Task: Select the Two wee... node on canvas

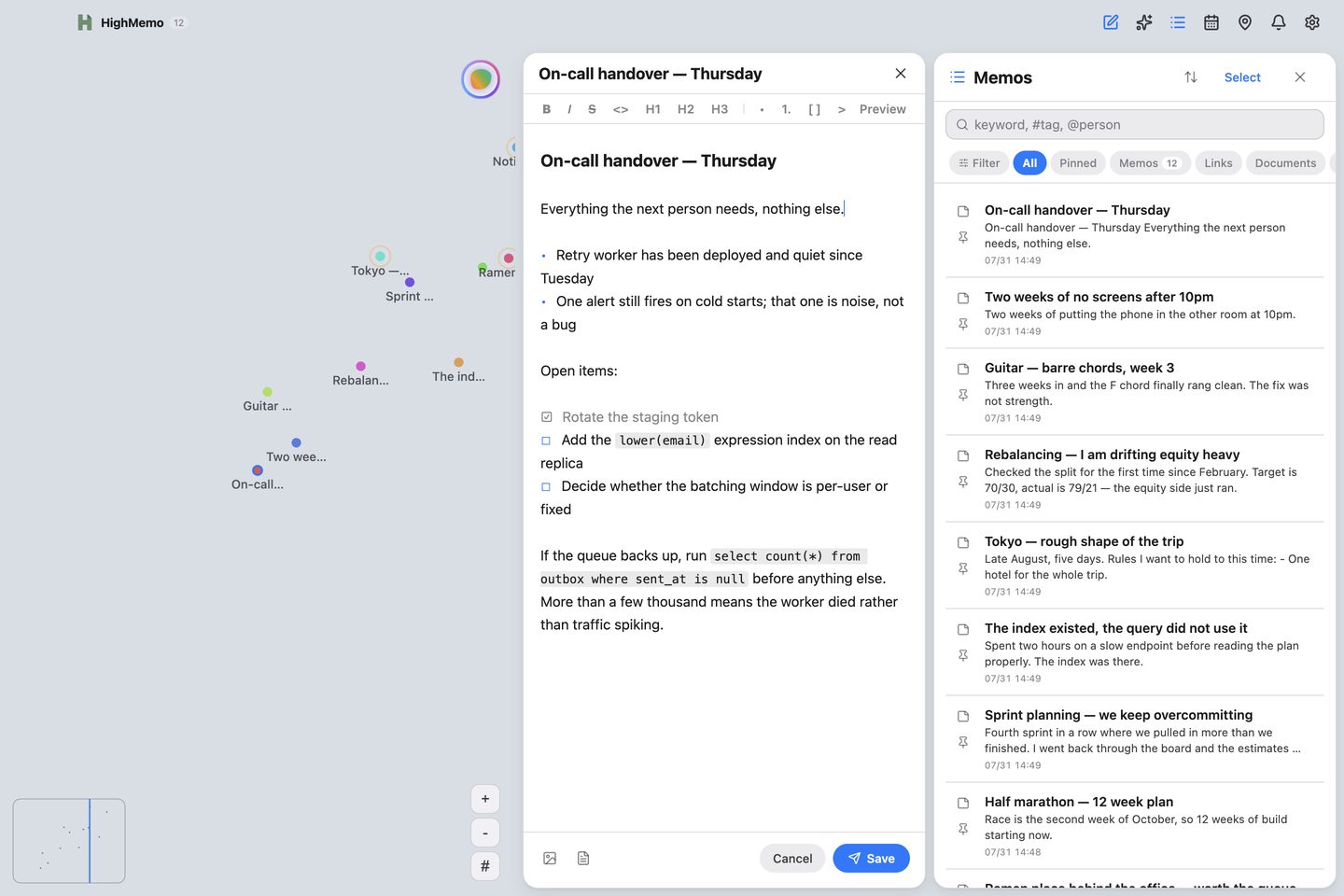Action: 296,442
